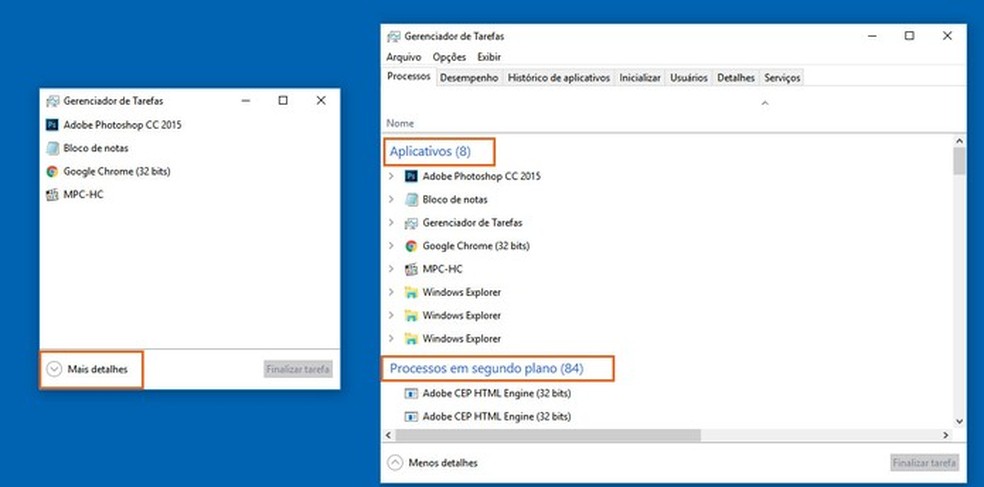
Task: Select MPC-HC text in small window
Action: pos(83,195)
